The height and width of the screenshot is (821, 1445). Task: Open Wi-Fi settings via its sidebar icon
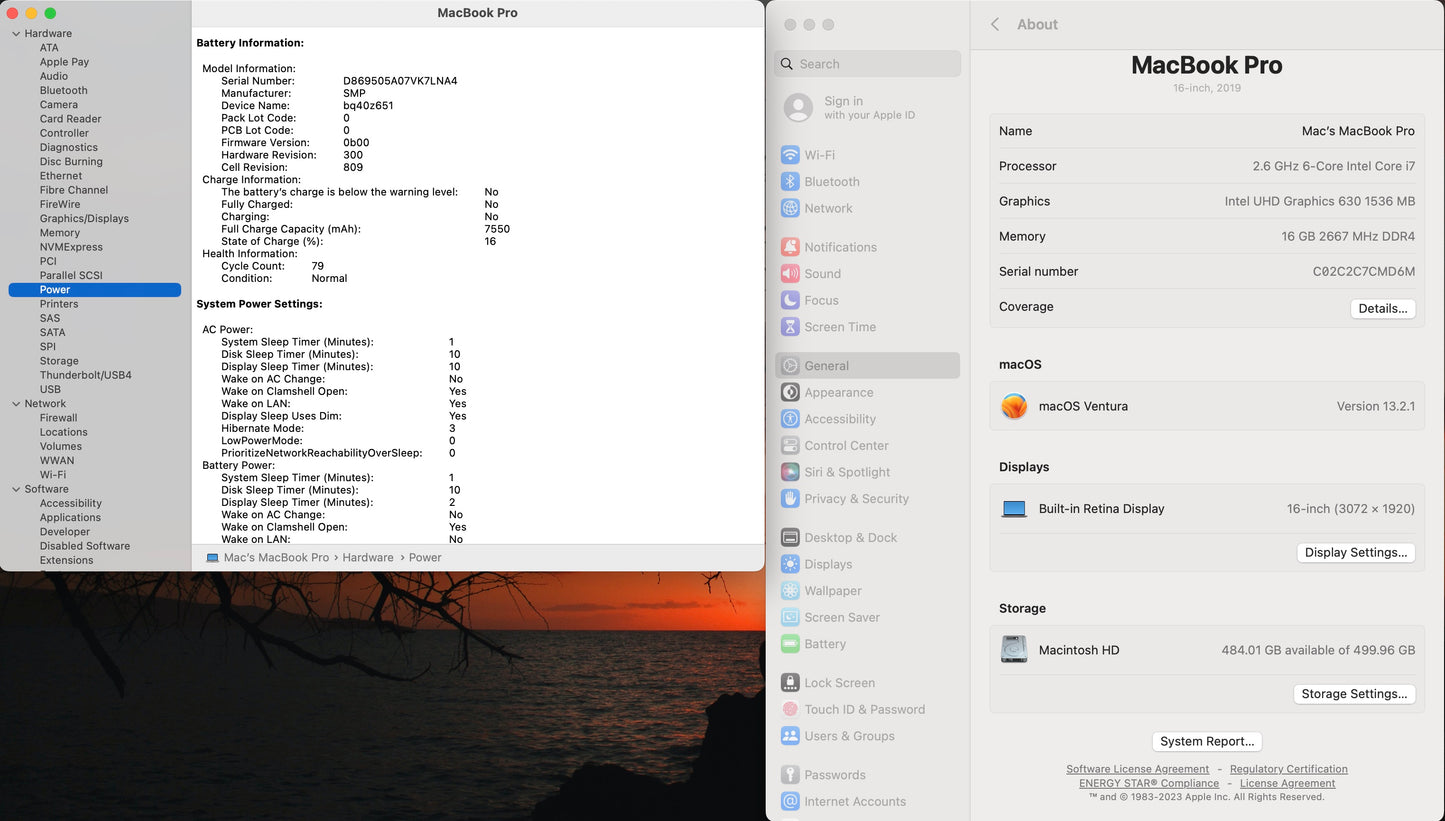(790, 155)
